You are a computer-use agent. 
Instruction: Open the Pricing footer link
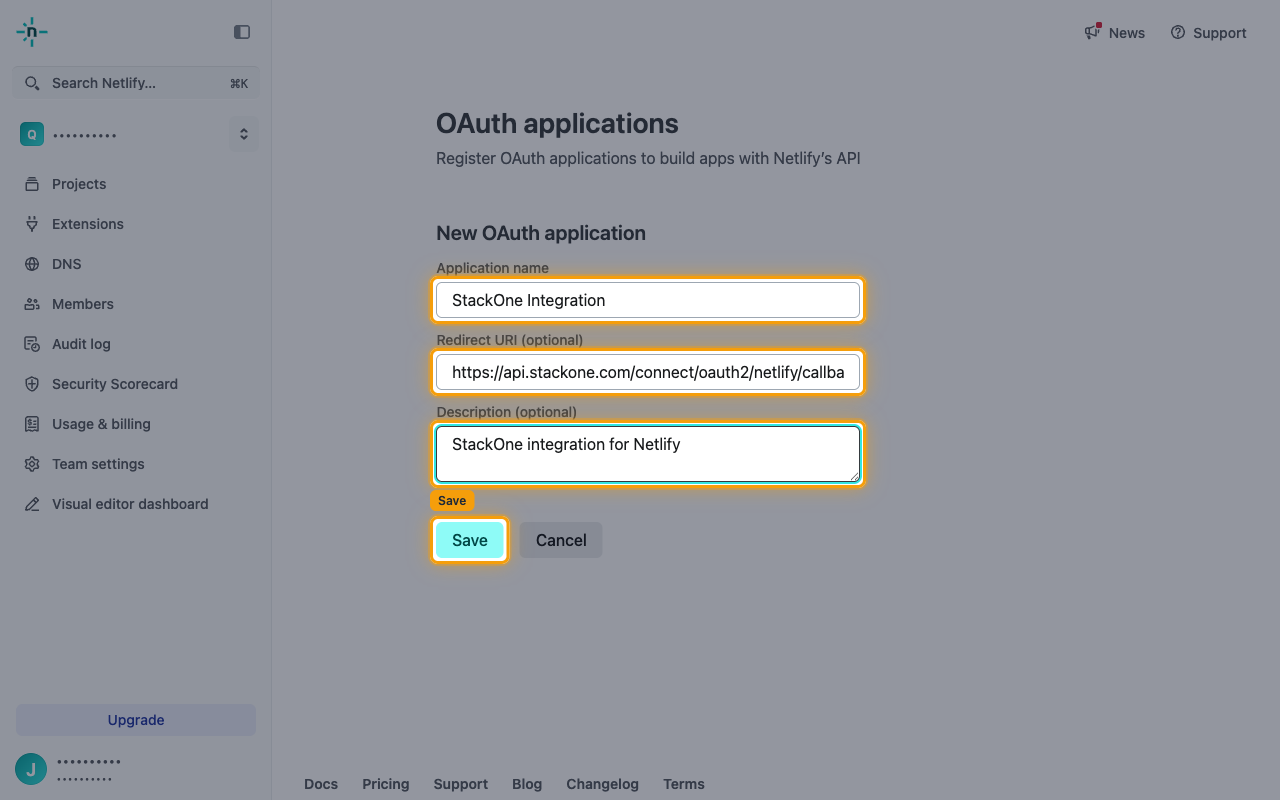click(x=386, y=784)
